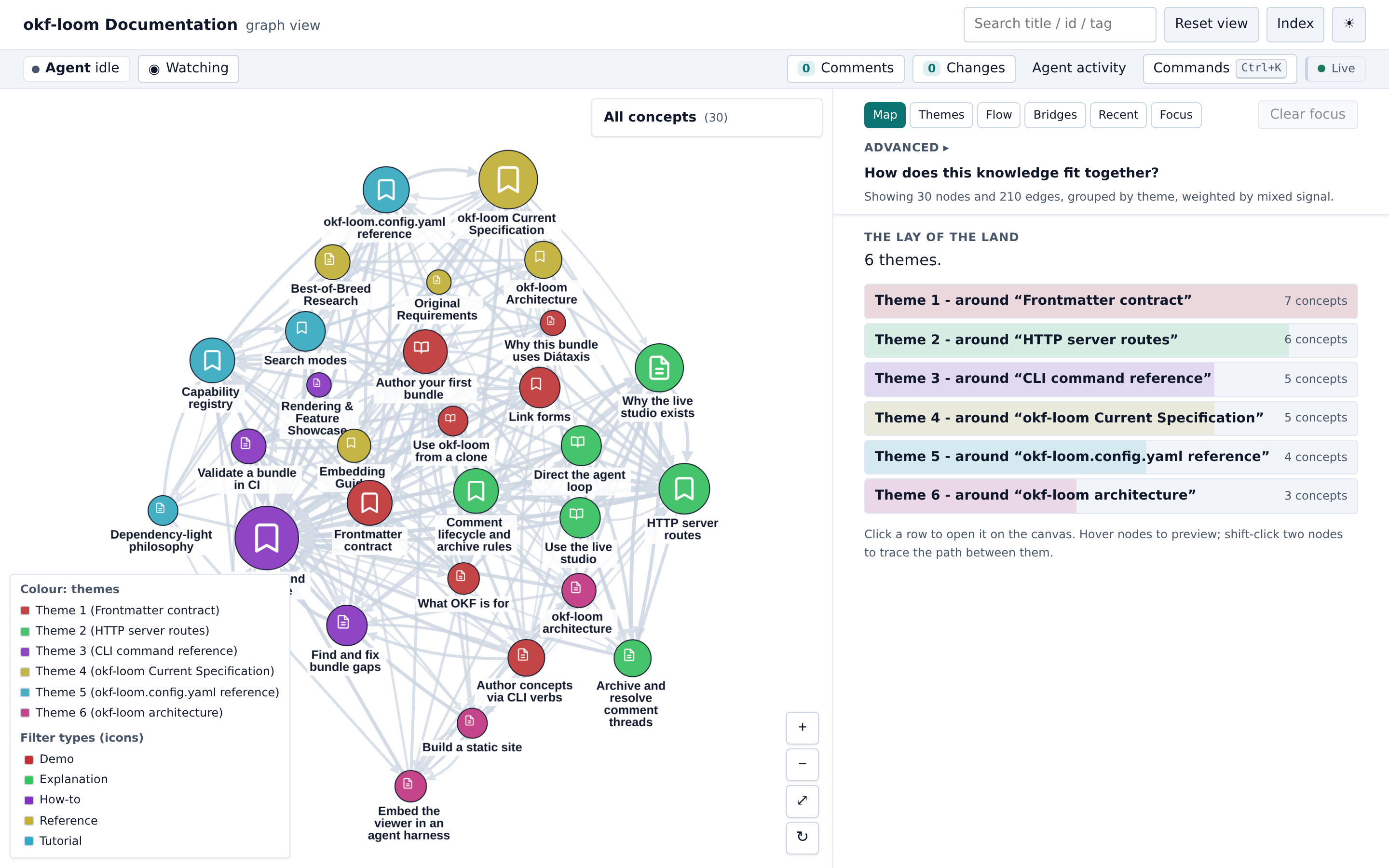Click the Reset view button
Image resolution: width=1389 pixels, height=868 pixels.
click(1211, 24)
